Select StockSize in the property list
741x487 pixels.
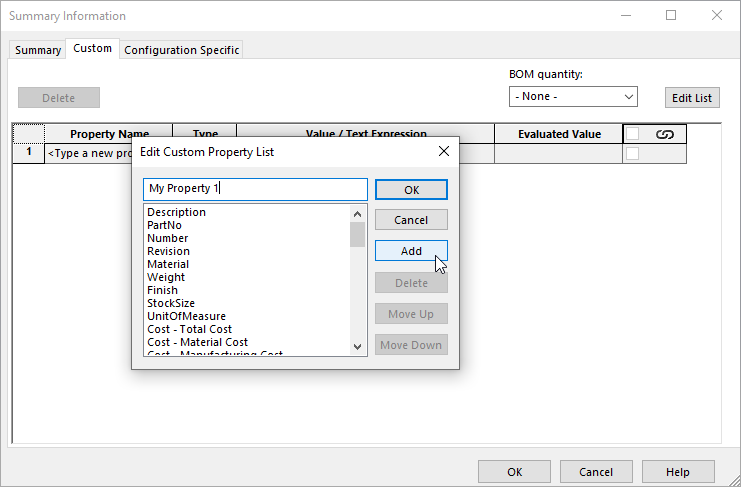click(171, 303)
